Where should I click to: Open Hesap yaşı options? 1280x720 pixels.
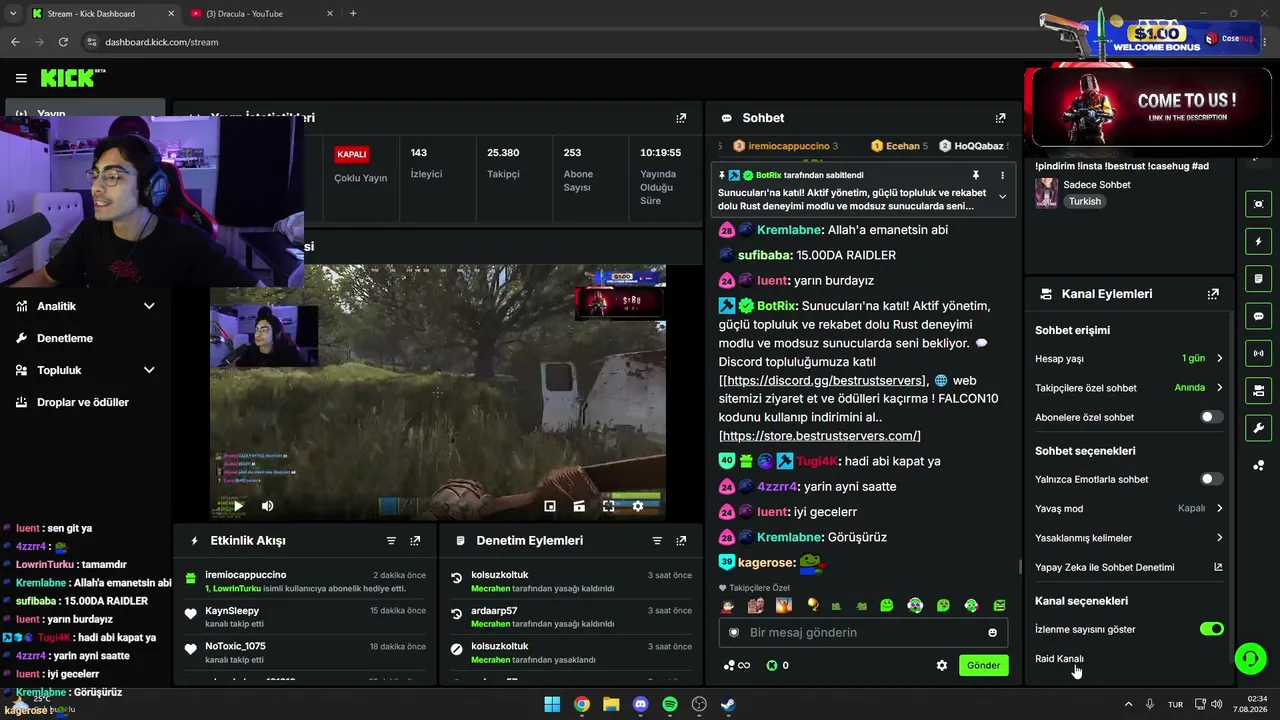pos(1129,358)
